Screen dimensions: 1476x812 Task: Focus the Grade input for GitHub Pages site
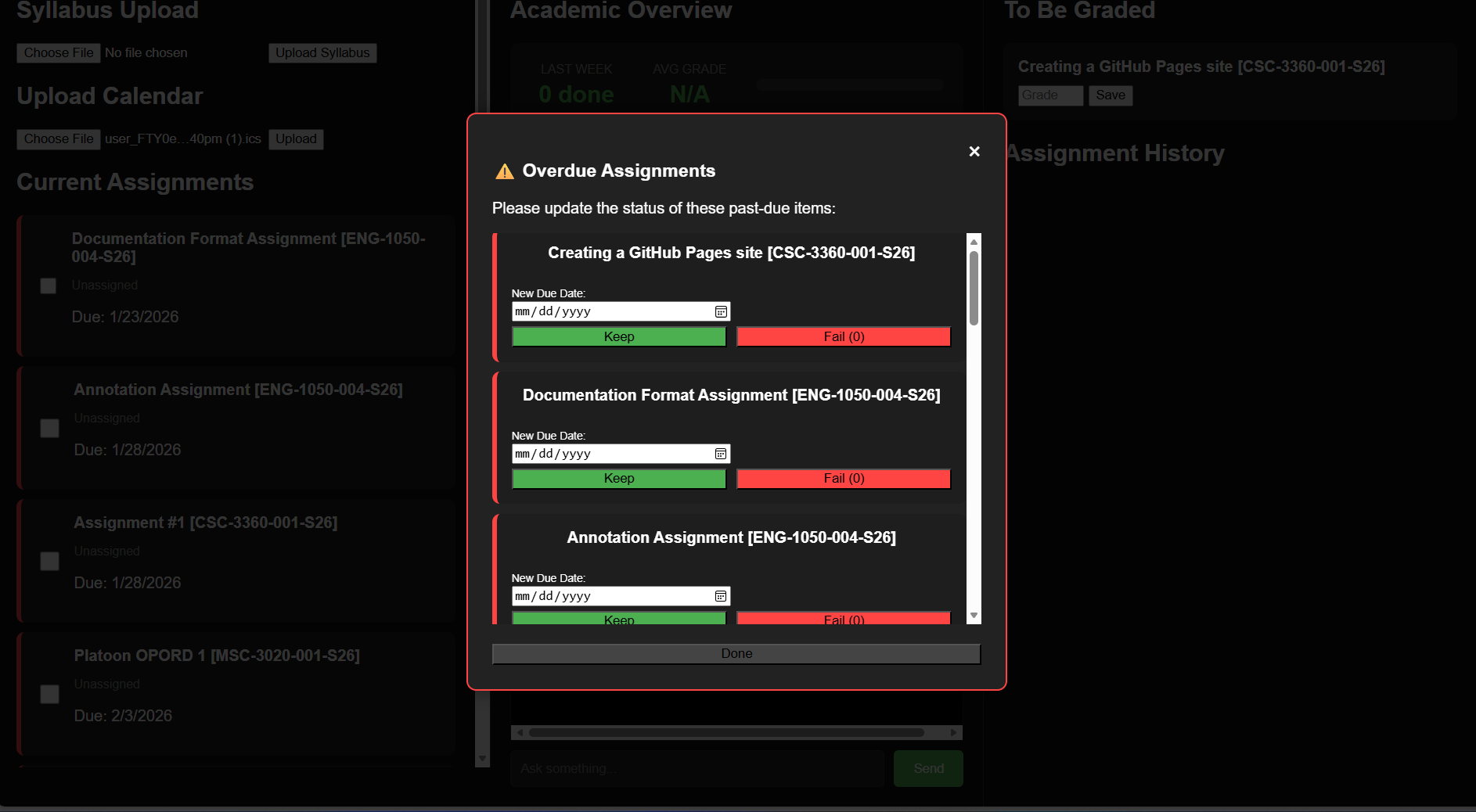click(x=1051, y=95)
